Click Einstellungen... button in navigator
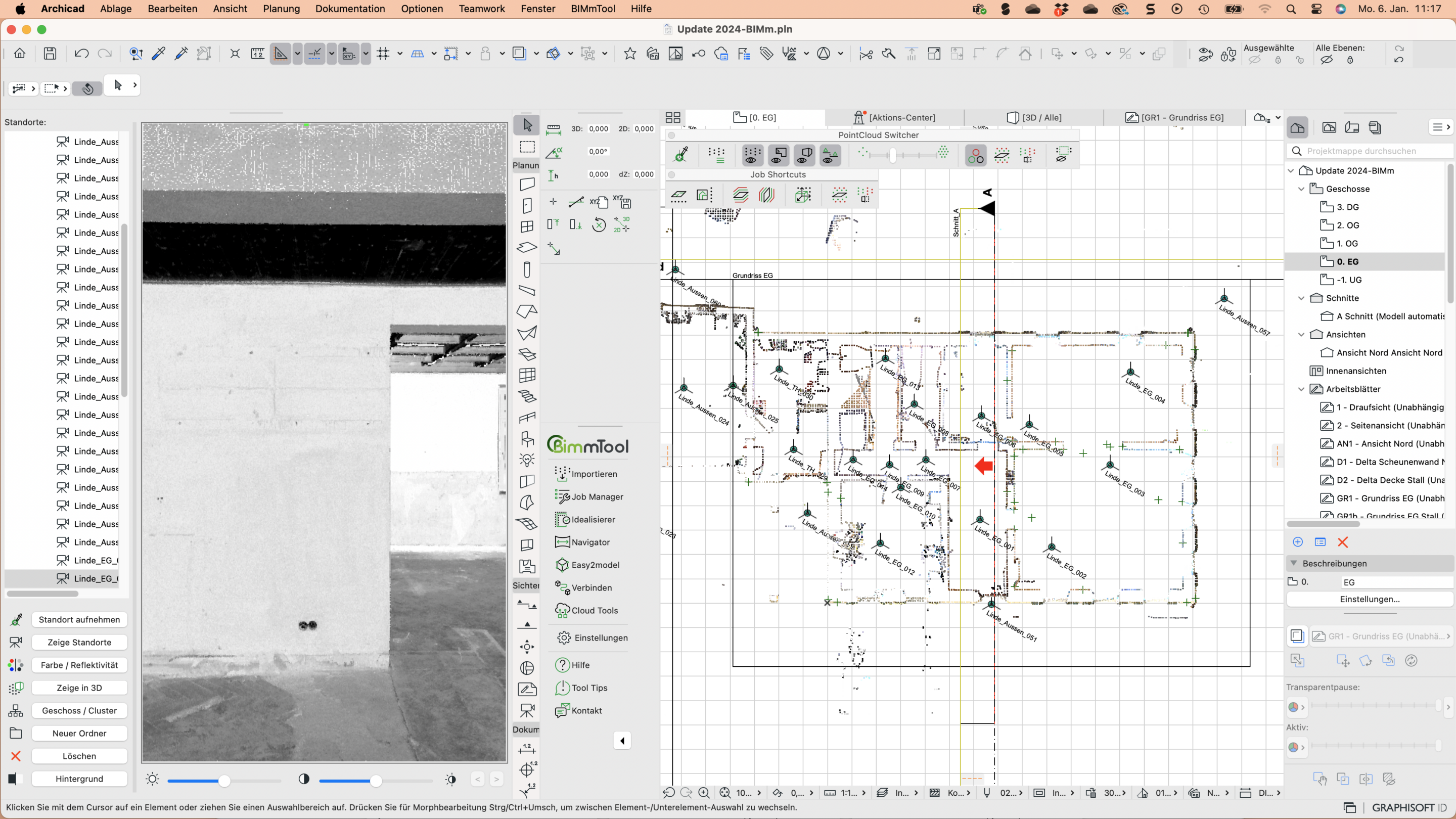The image size is (1456, 819). point(1370,599)
